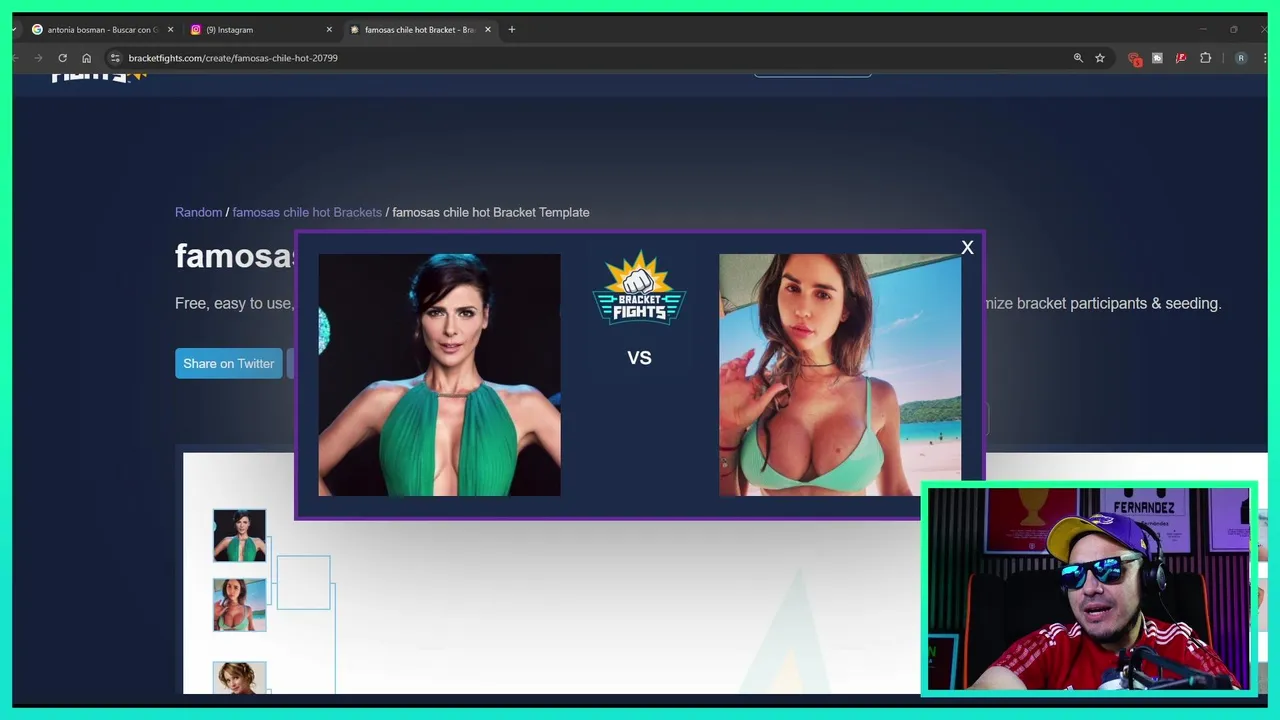Open a new browser tab
The image size is (1280, 720).
tap(512, 30)
